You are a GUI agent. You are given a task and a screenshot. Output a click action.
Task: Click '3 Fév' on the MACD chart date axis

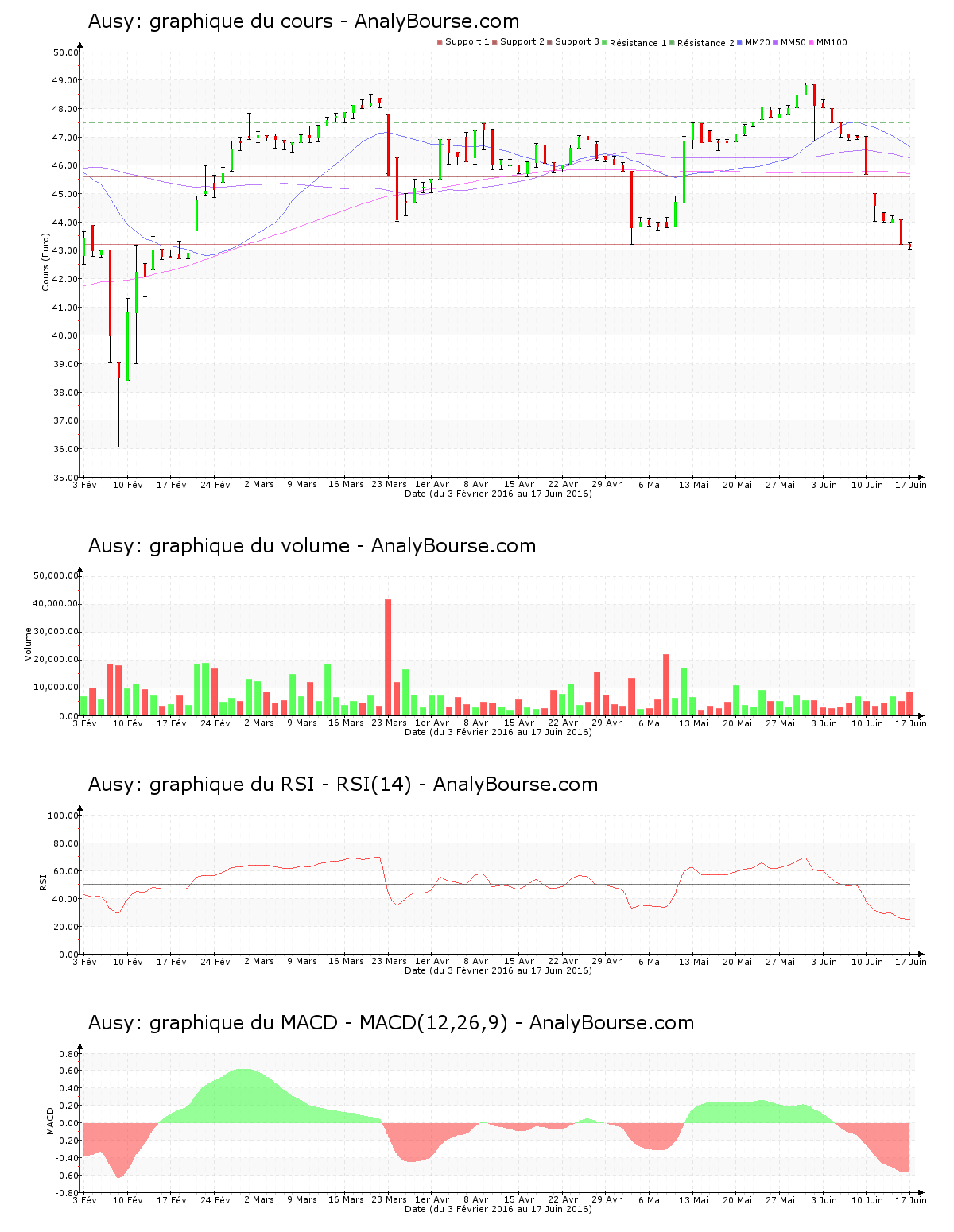coord(84,1199)
